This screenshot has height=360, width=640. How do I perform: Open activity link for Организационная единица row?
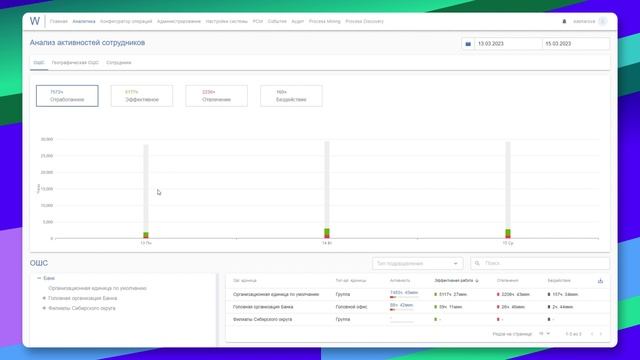tap(404, 293)
